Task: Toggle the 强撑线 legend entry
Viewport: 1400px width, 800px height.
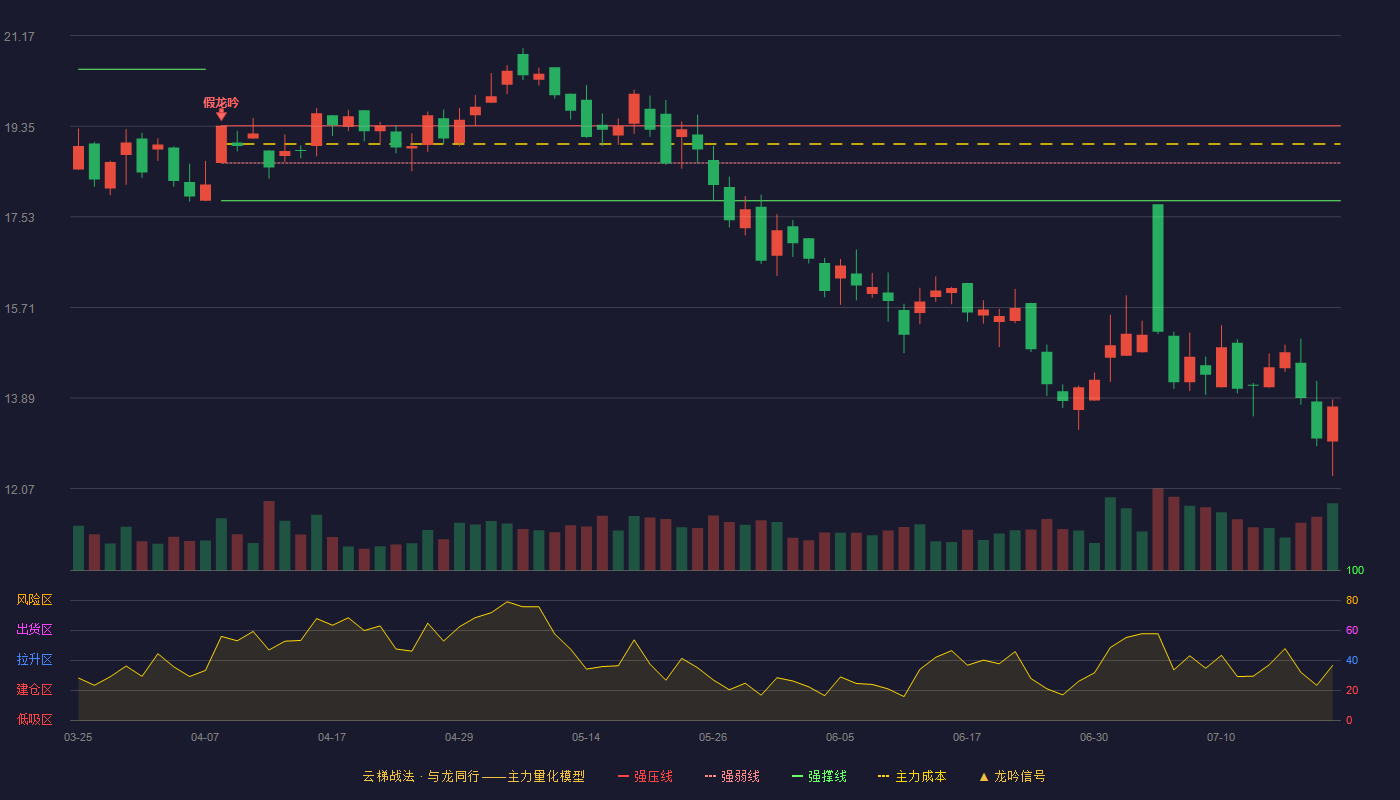Action: [819, 776]
